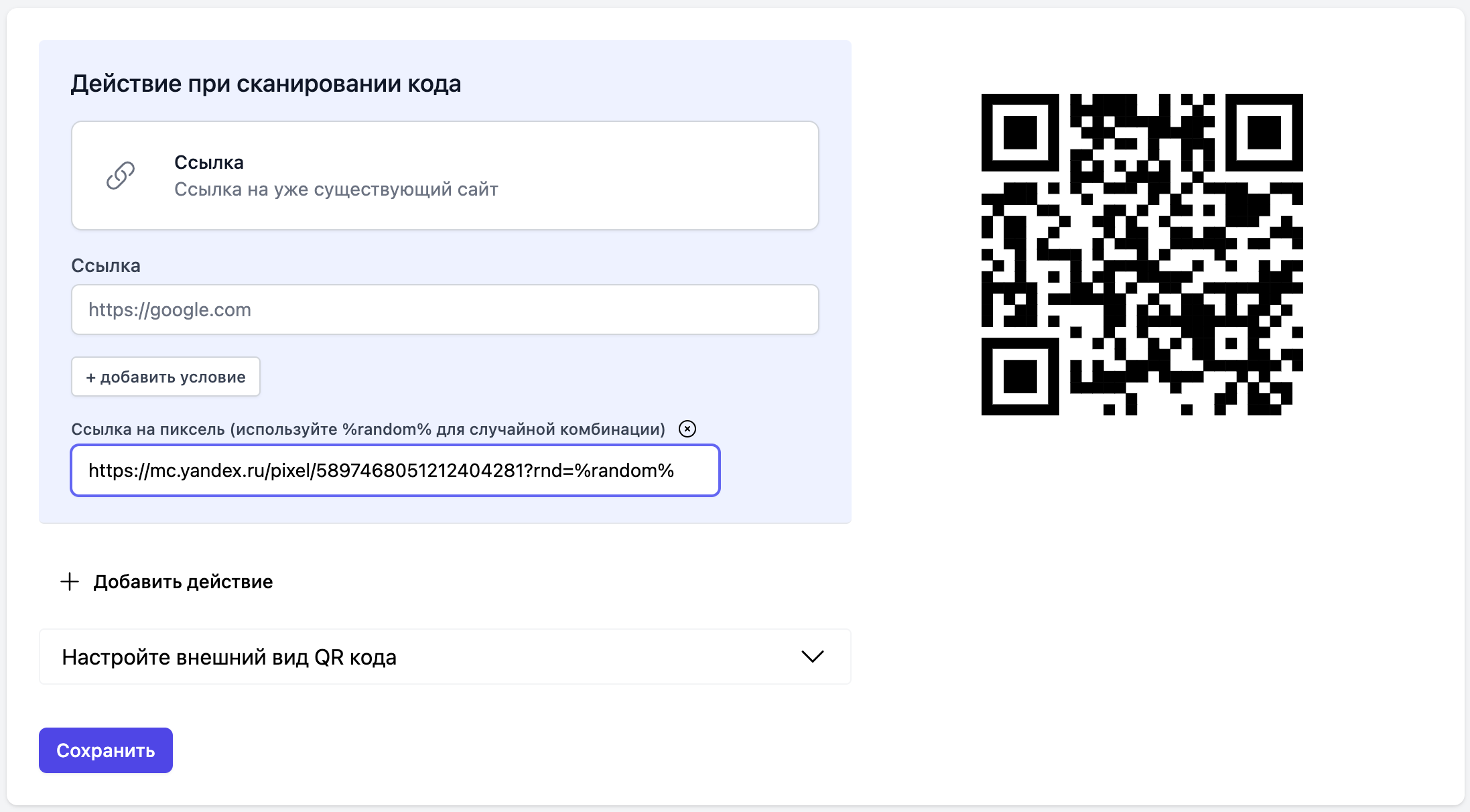
Task: Click the Ссылка title inside the action card
Action: 208,161
